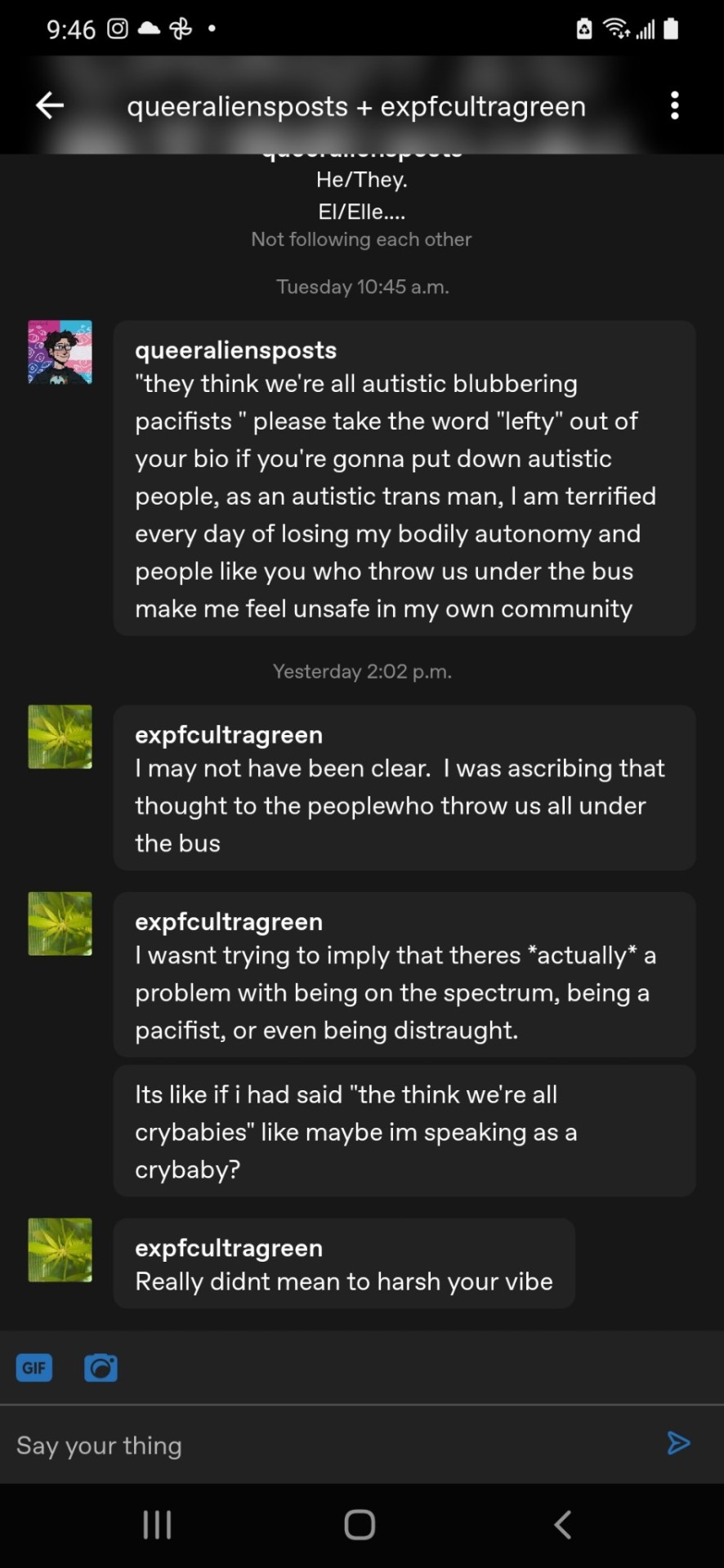Tap expfcultragreen name above 'Really didnt mean' message
Screen dimensions: 724x1568
click(x=229, y=1248)
